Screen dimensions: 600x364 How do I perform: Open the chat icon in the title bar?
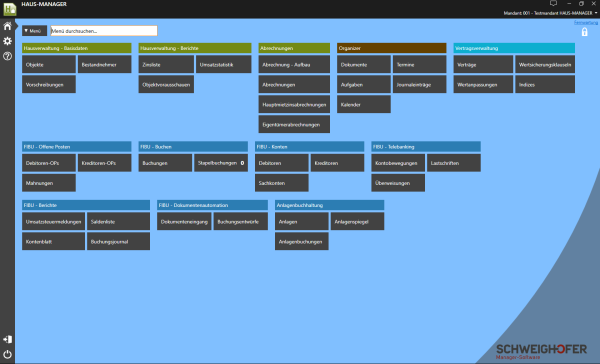pyautogui.click(x=553, y=3)
